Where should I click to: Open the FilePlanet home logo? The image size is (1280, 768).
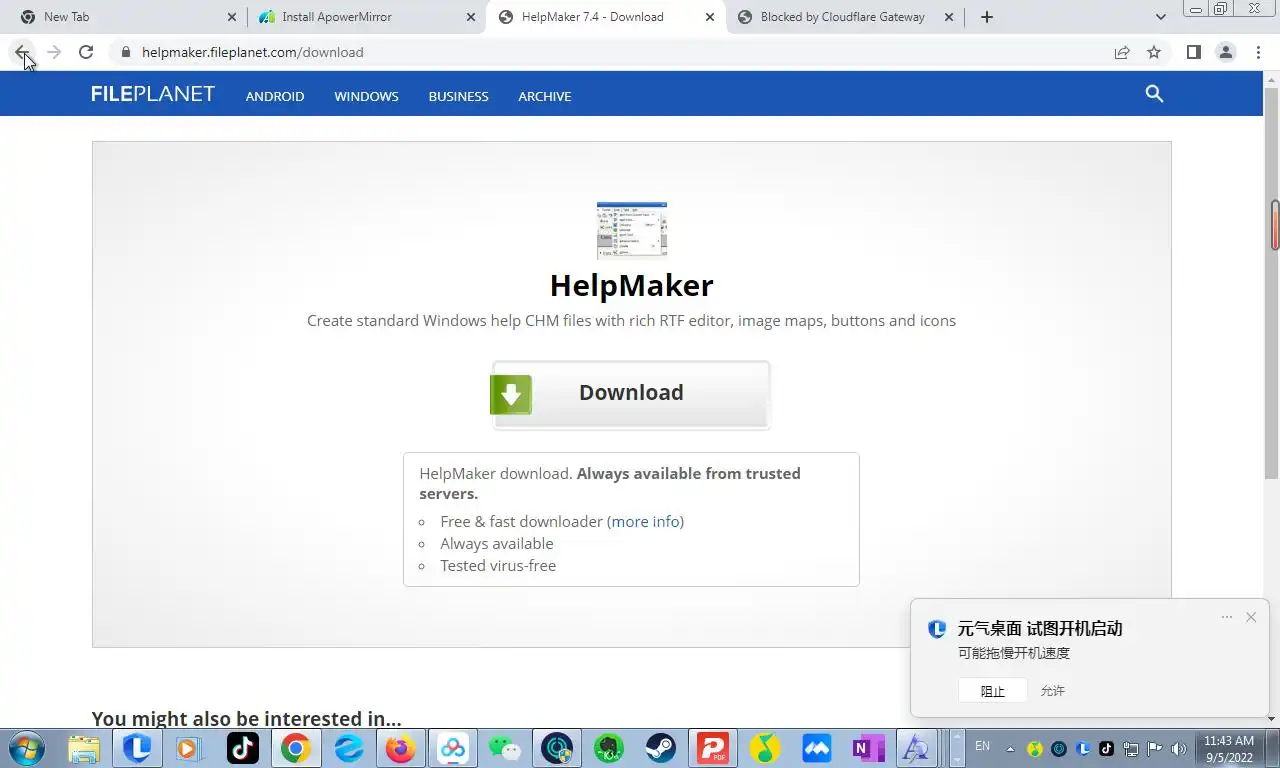(x=152, y=94)
